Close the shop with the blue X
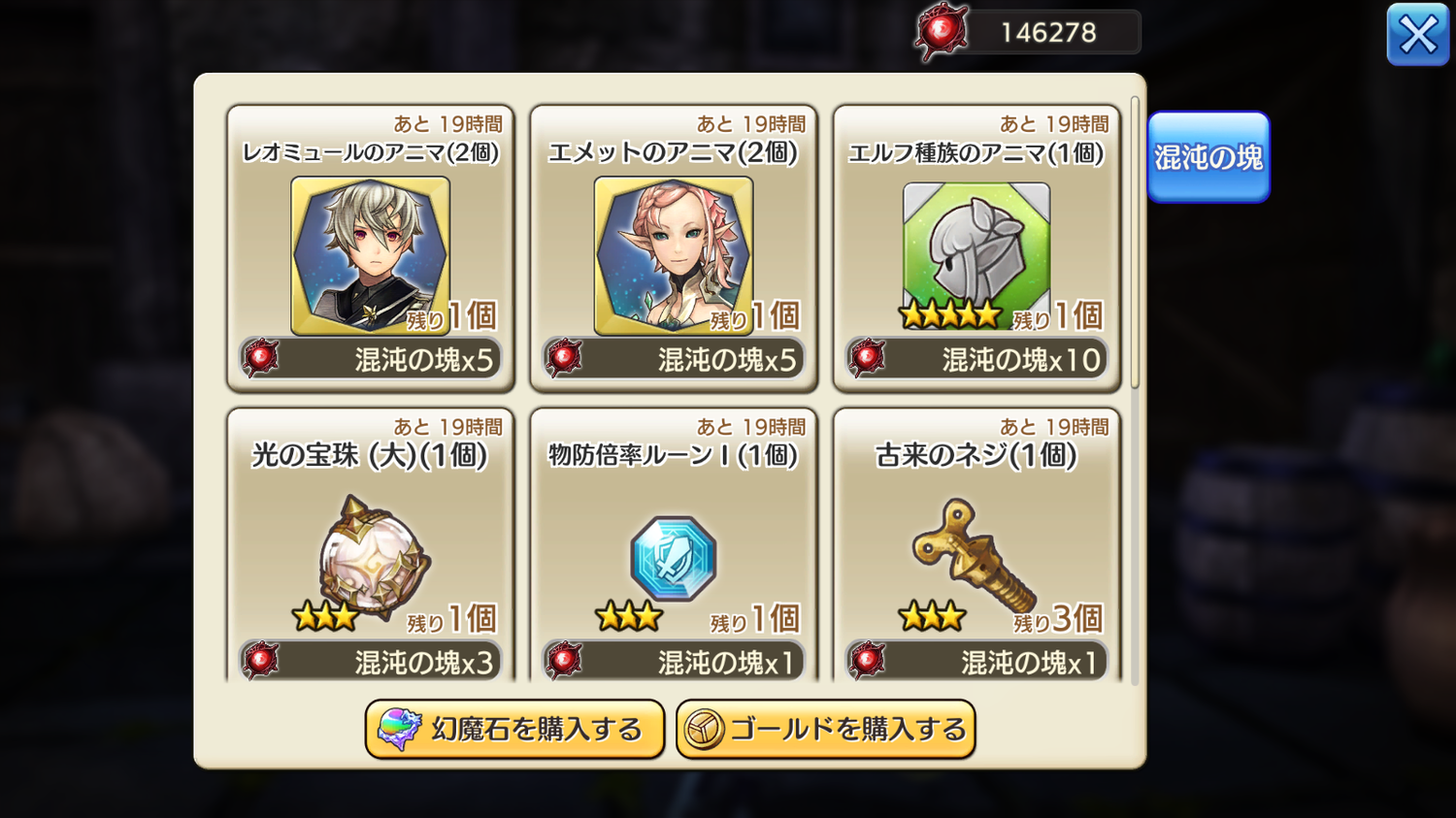 [x=1418, y=35]
